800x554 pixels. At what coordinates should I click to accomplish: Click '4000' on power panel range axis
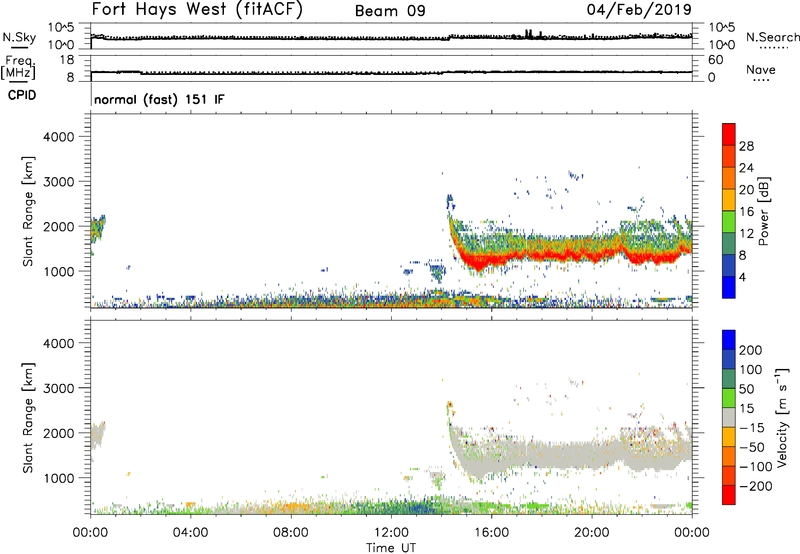pos(58,137)
